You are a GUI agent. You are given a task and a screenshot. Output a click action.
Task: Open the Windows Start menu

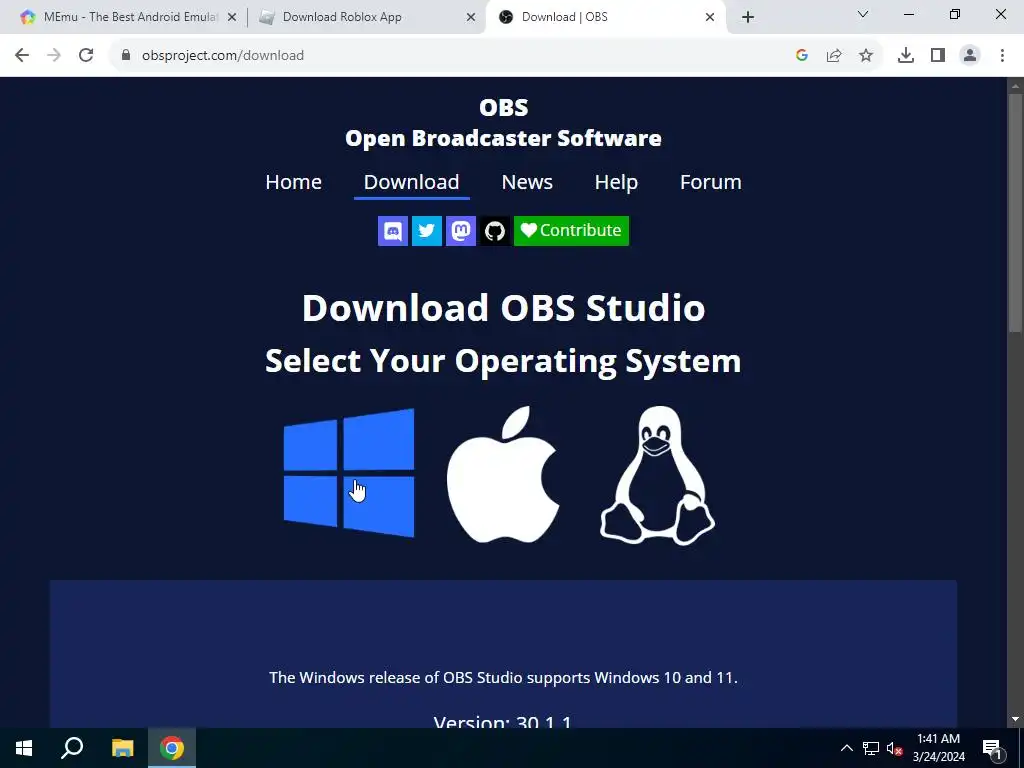[x=24, y=748]
